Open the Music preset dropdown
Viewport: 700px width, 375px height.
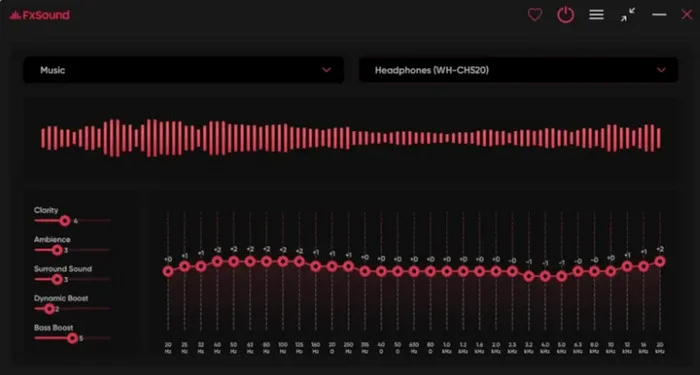pyautogui.click(x=183, y=70)
